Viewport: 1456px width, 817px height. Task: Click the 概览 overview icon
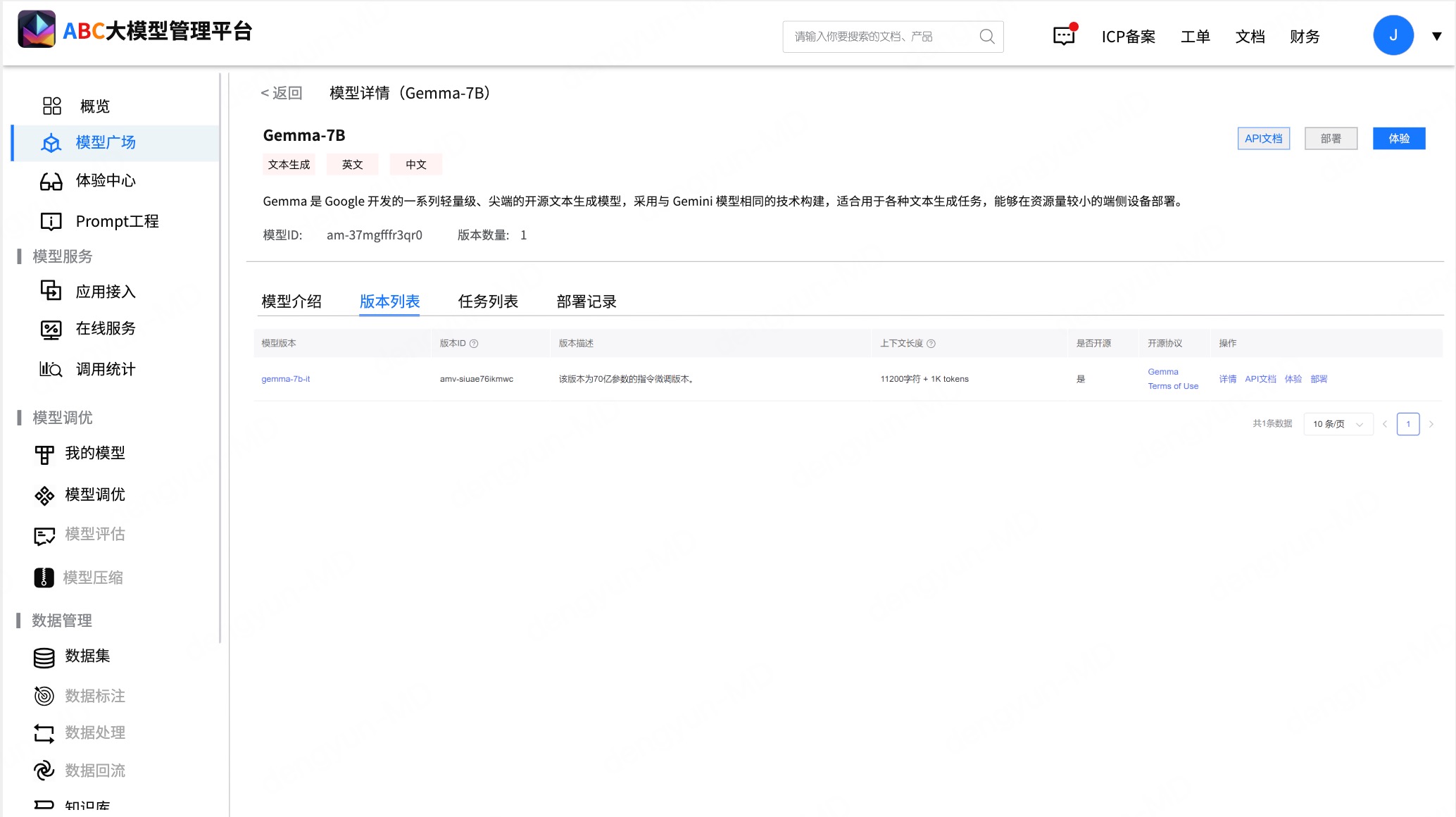click(x=51, y=106)
